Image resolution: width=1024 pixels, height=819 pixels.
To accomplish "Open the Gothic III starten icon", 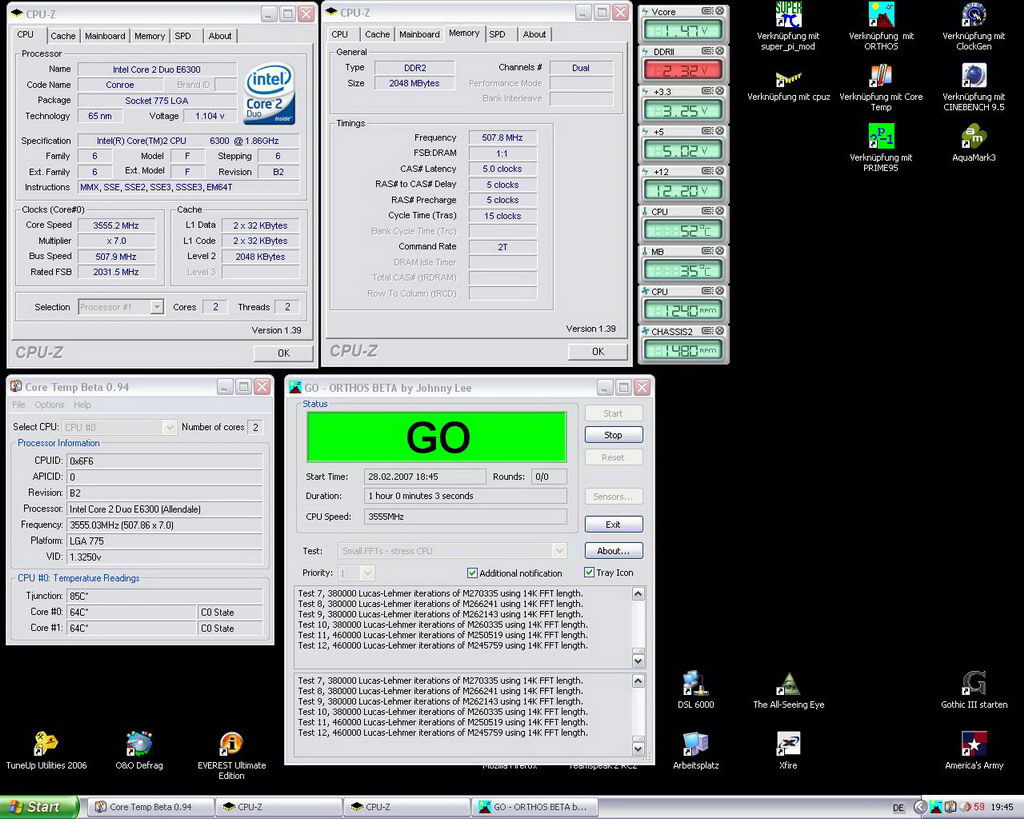I will tap(974, 690).
